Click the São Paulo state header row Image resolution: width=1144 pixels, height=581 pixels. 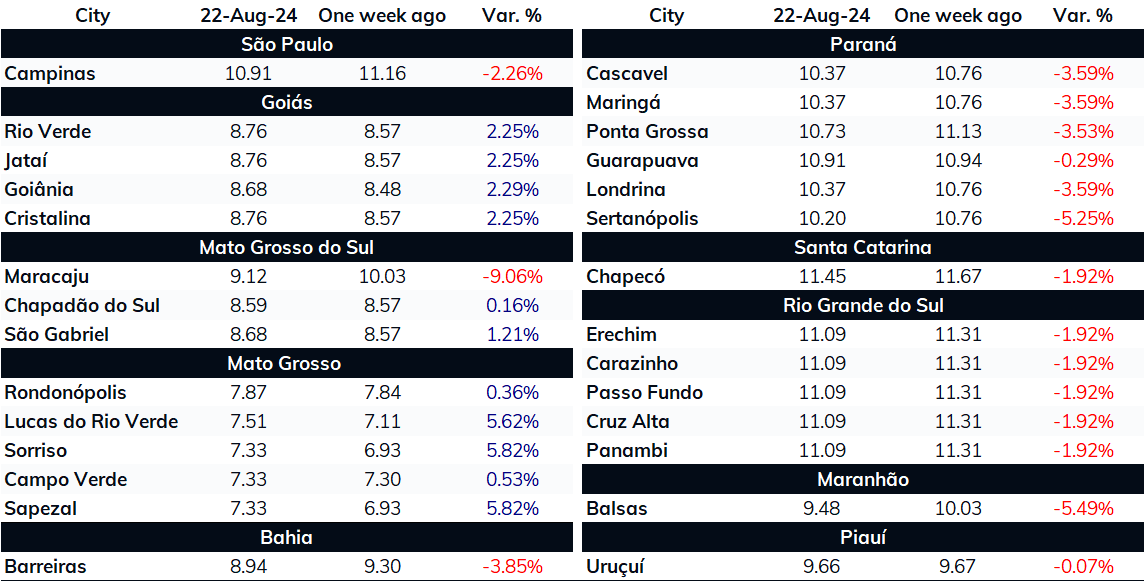click(287, 45)
